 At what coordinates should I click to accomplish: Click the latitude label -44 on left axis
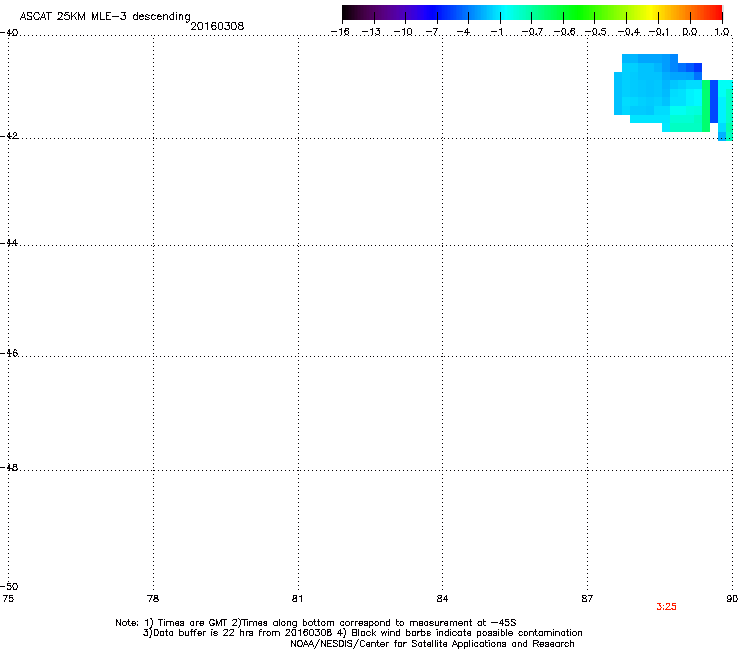pos(9,243)
